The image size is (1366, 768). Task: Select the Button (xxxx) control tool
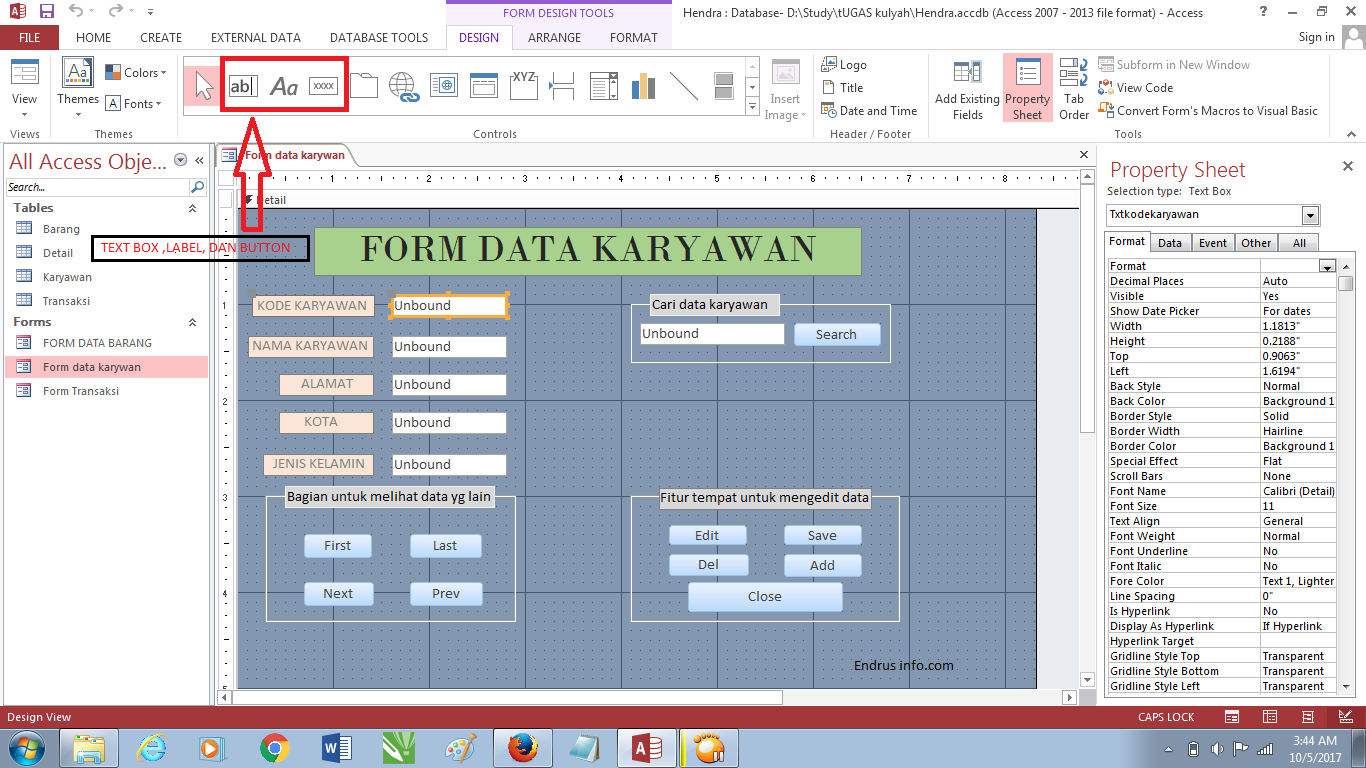pos(324,86)
